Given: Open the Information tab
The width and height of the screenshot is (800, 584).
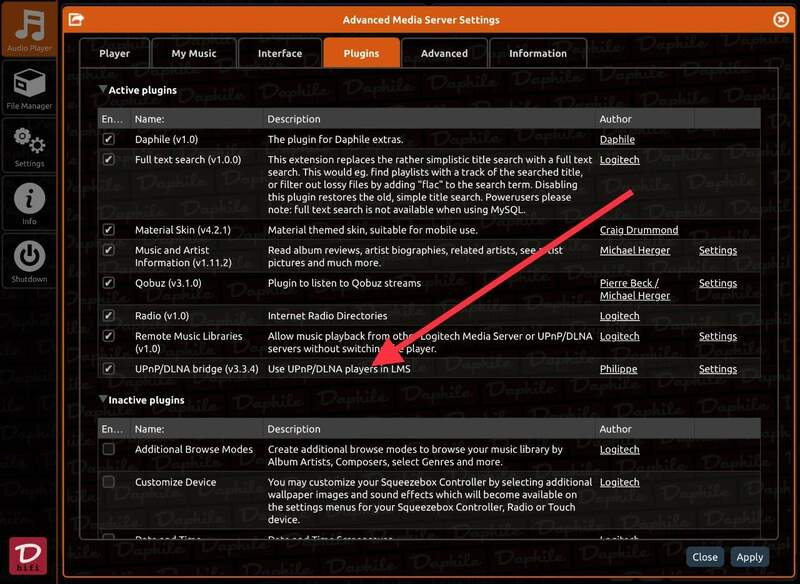Looking at the screenshot, I should (x=537, y=53).
